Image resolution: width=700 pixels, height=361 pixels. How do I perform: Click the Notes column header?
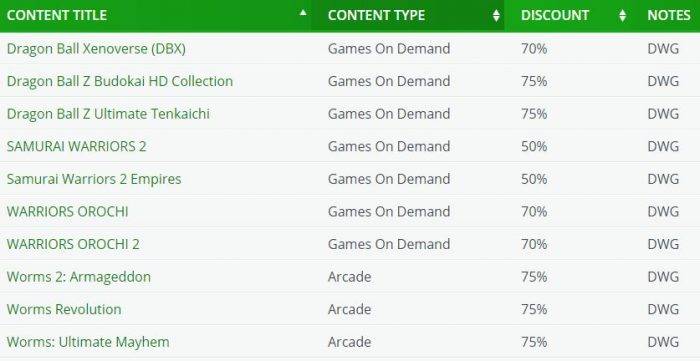670,16
